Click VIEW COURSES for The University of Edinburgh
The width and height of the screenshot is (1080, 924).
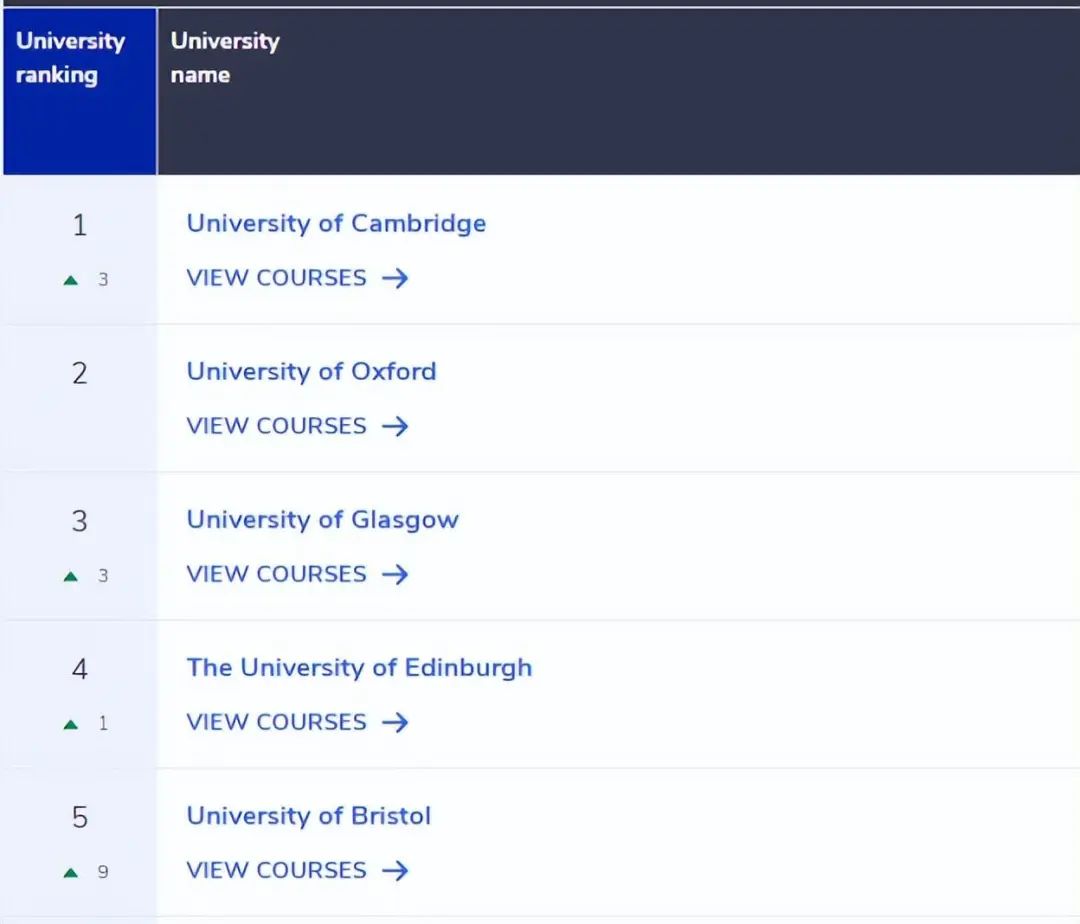tap(277, 722)
